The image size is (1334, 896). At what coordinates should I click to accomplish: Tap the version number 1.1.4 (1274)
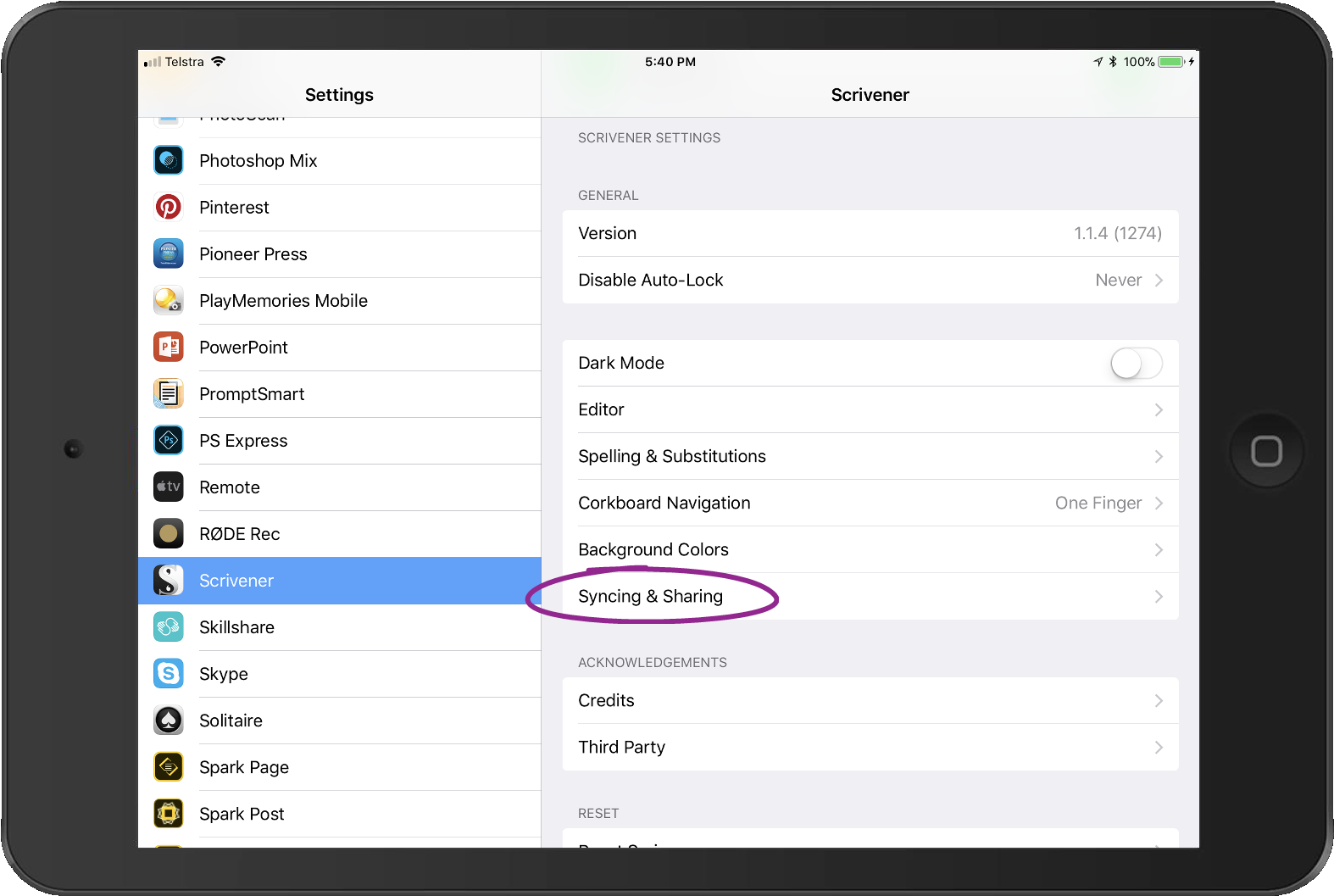click(x=1118, y=233)
